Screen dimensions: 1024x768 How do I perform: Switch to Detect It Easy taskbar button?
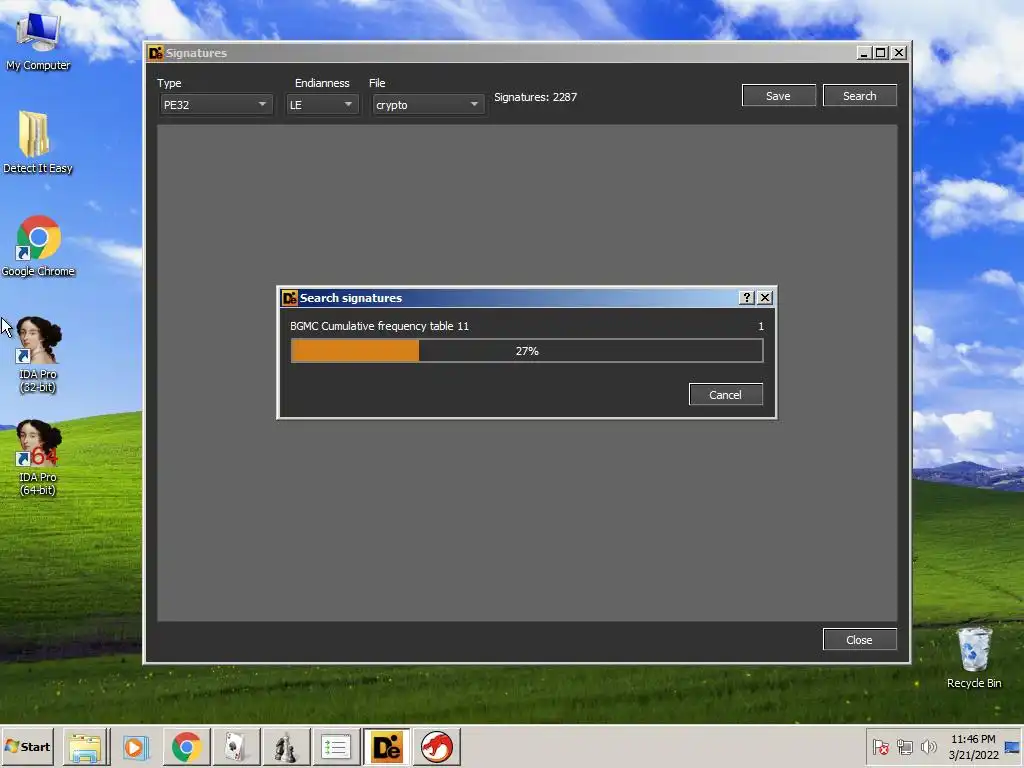[x=386, y=747]
